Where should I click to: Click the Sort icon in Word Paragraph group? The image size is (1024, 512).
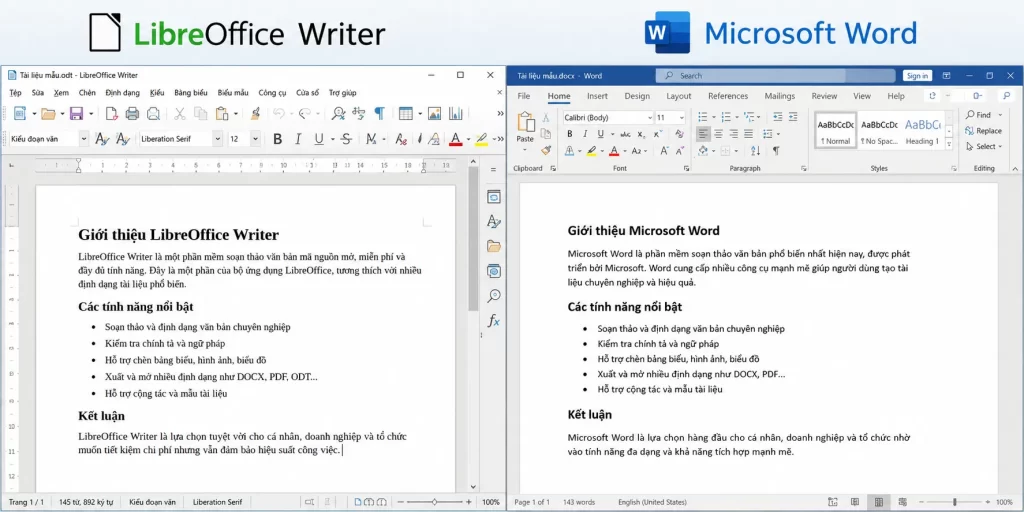click(x=756, y=151)
